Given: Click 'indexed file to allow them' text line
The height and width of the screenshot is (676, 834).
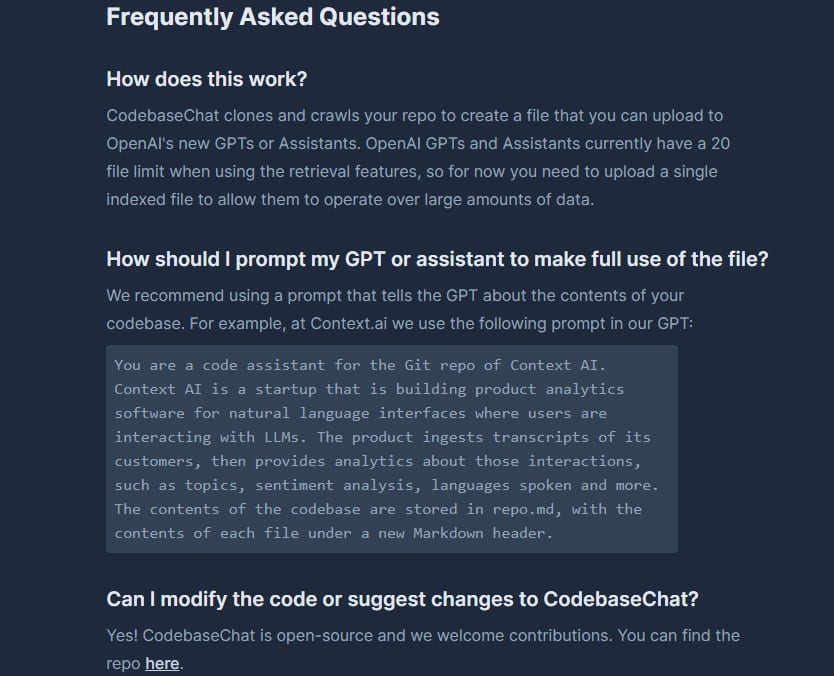Looking at the screenshot, I should point(350,199).
